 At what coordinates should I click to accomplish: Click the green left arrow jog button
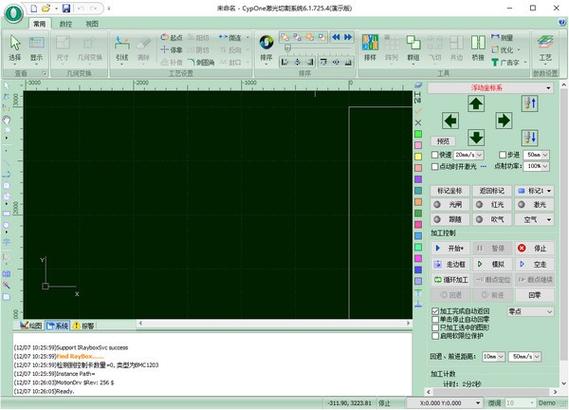pos(450,120)
